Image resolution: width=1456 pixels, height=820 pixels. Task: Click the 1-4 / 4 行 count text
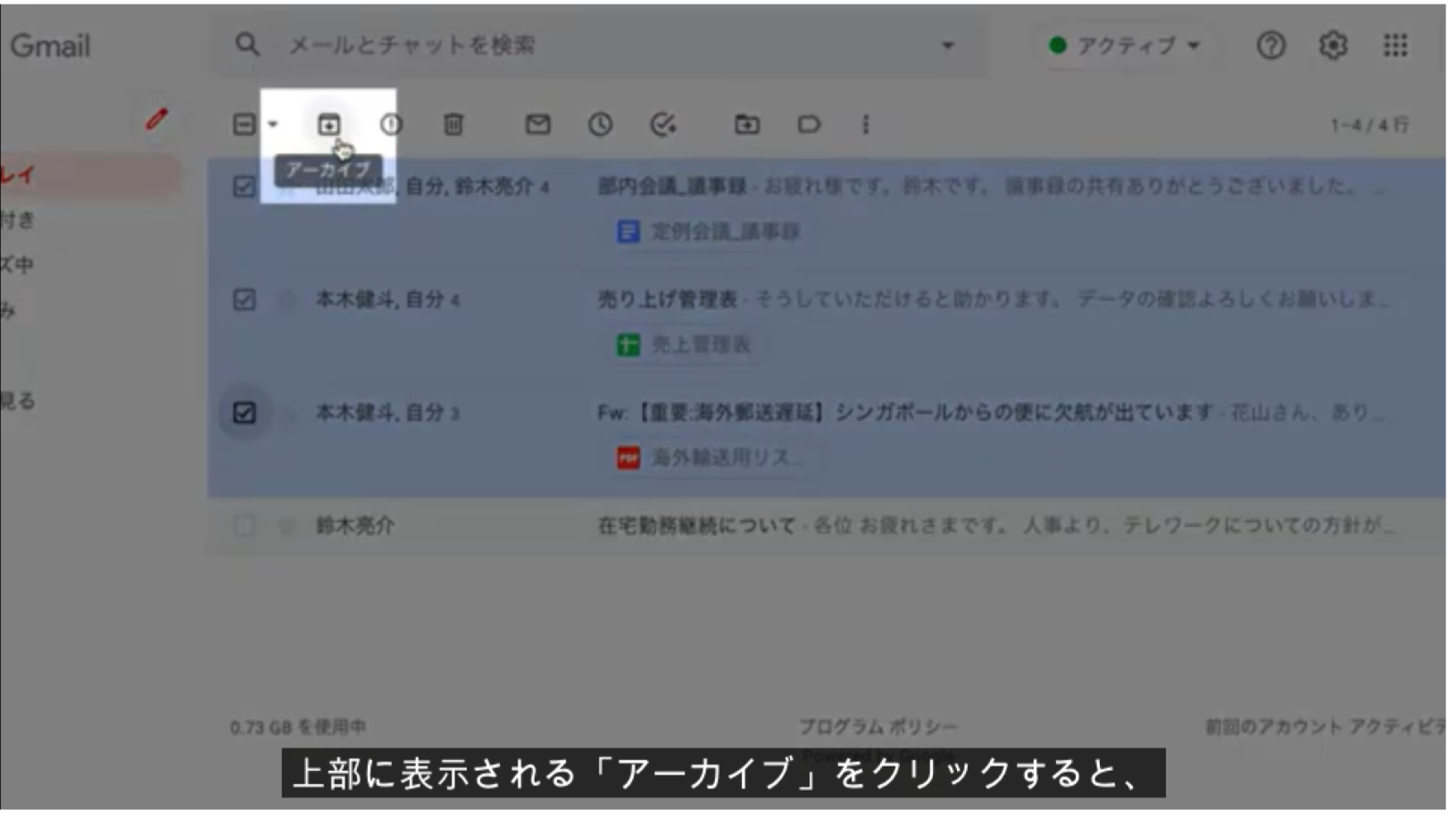(x=1369, y=125)
